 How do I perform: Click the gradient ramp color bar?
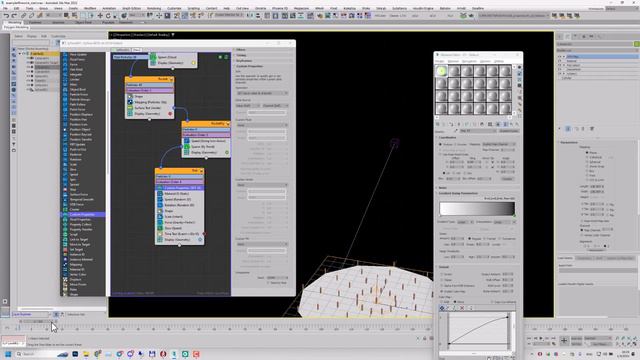(477, 208)
